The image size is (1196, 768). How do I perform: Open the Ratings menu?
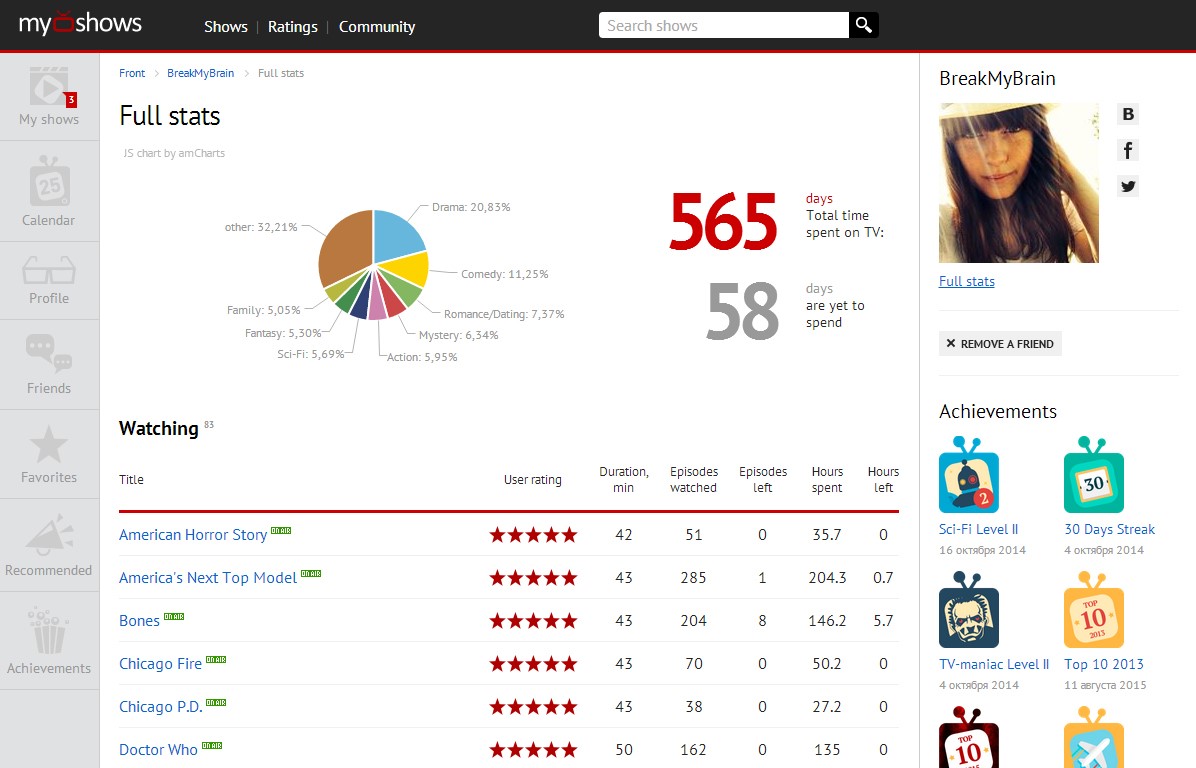coord(293,27)
